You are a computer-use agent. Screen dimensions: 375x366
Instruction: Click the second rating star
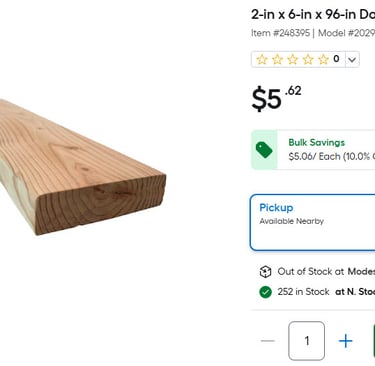277,59
